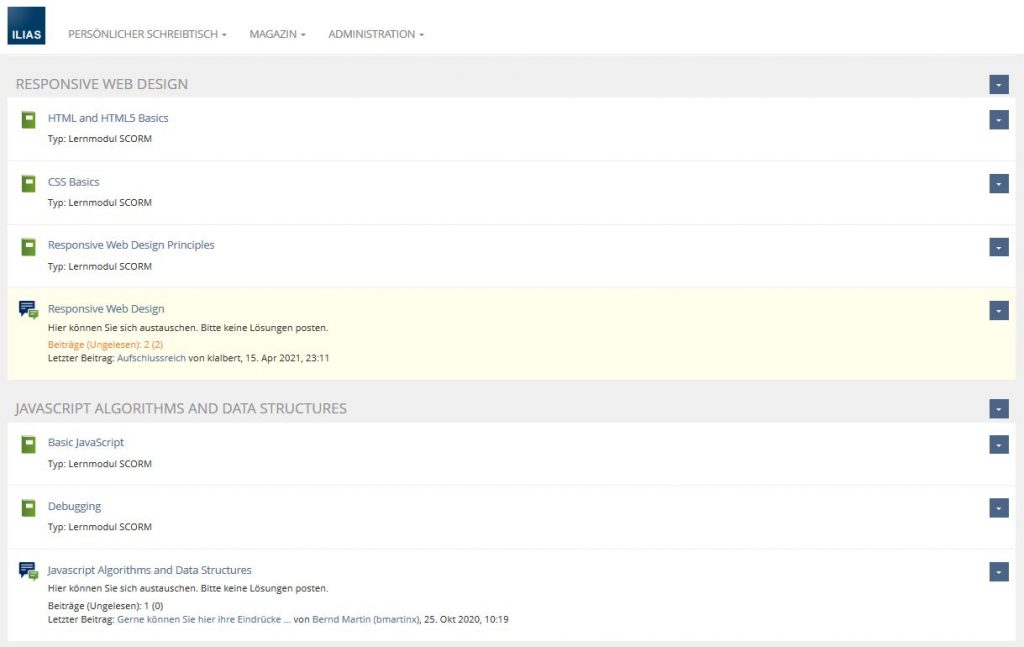The image size is (1024, 647).
Task: Open the Magazin menu
Action: click(277, 34)
